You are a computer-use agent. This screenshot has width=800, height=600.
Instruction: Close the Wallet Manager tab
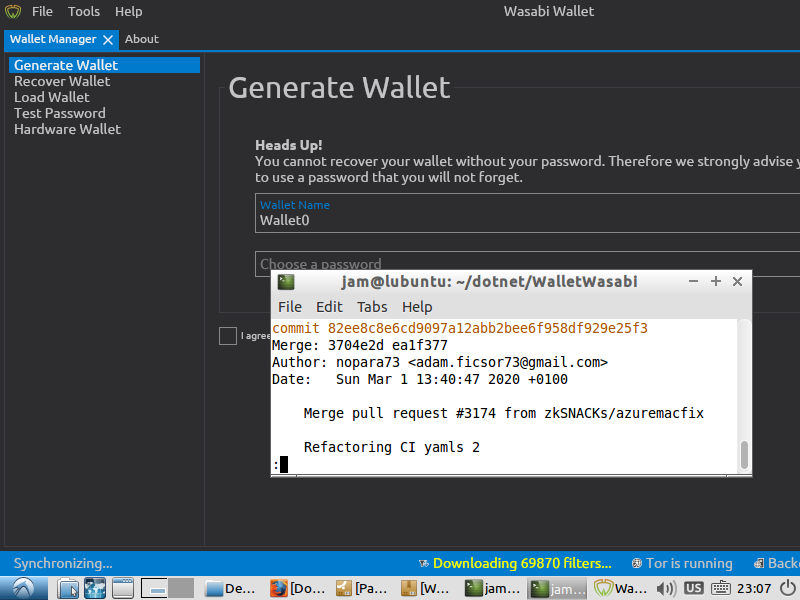point(108,40)
